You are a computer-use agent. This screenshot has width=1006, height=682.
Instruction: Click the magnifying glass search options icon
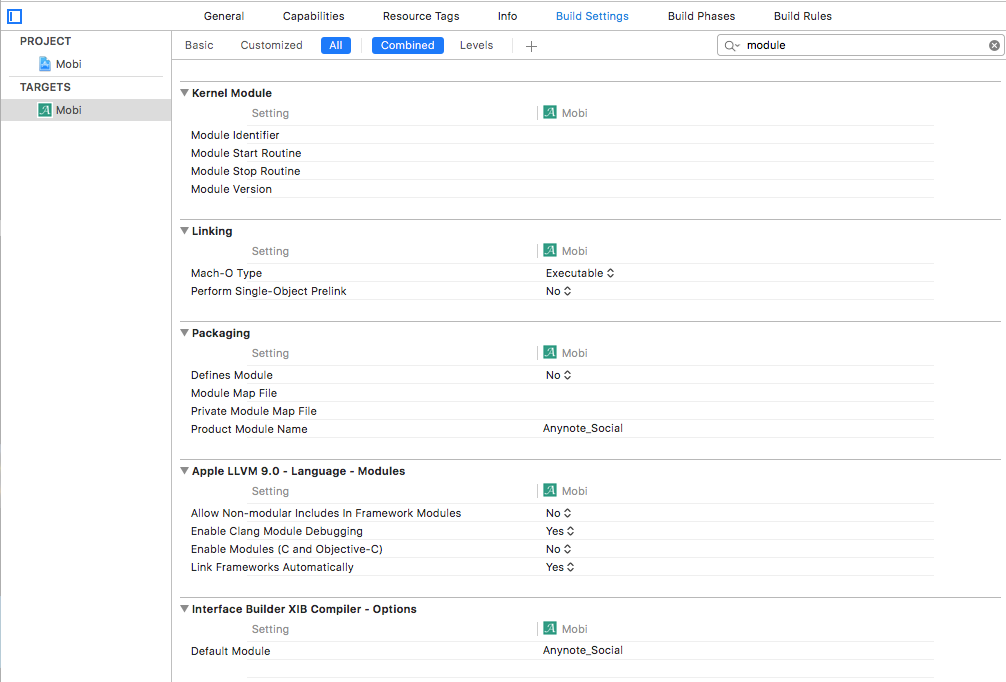[x=732, y=46]
